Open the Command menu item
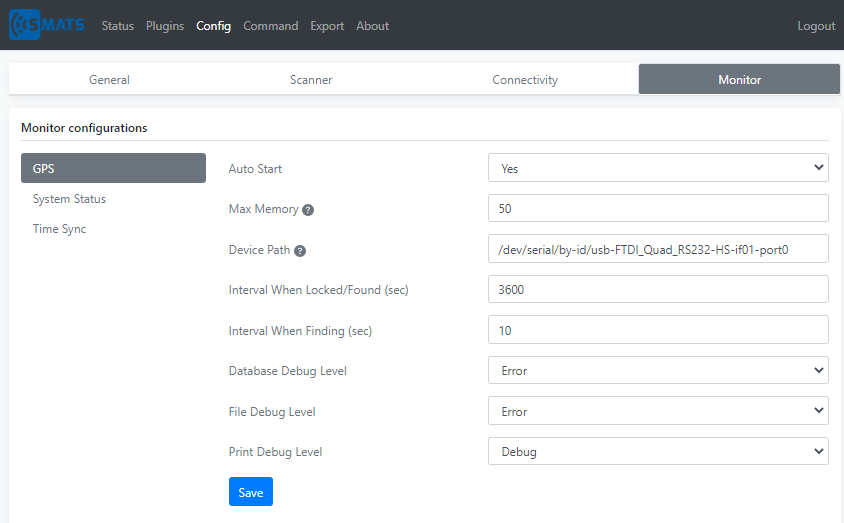Image resolution: width=844 pixels, height=523 pixels. click(270, 26)
